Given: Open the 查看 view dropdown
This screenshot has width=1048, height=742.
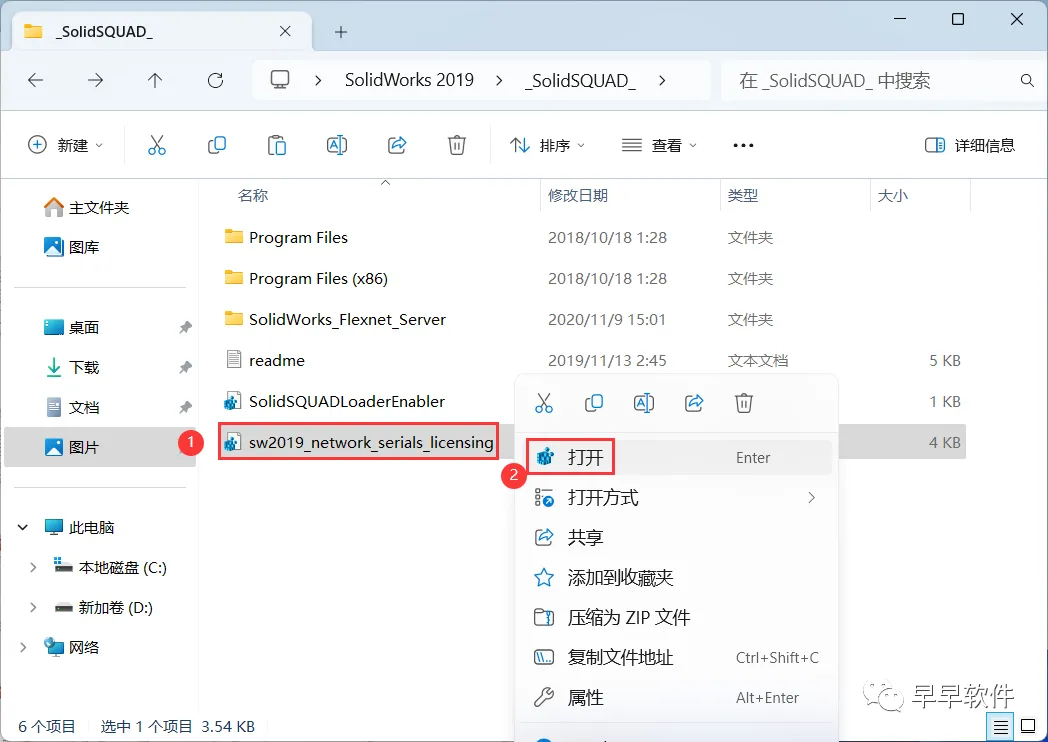Looking at the screenshot, I should pos(659,145).
